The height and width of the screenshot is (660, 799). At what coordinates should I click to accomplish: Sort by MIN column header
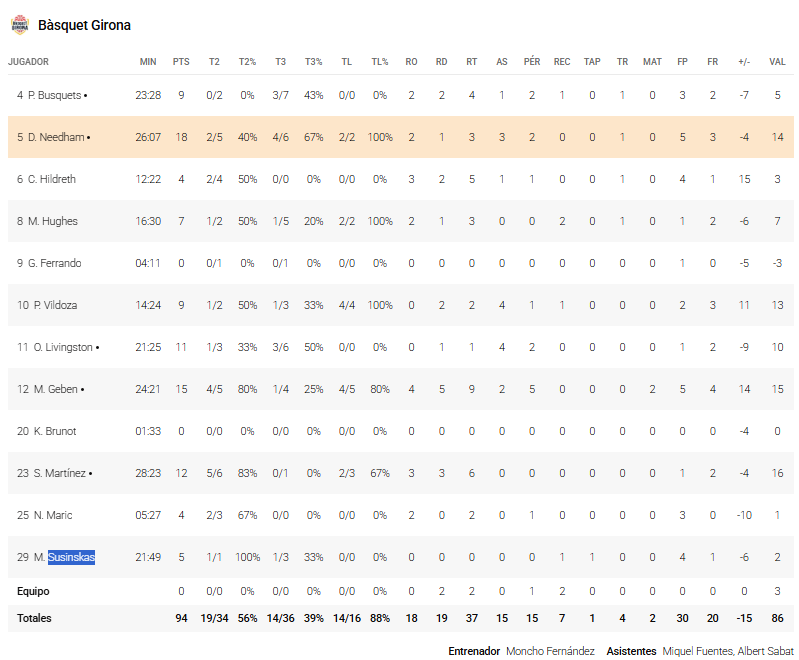click(x=148, y=62)
